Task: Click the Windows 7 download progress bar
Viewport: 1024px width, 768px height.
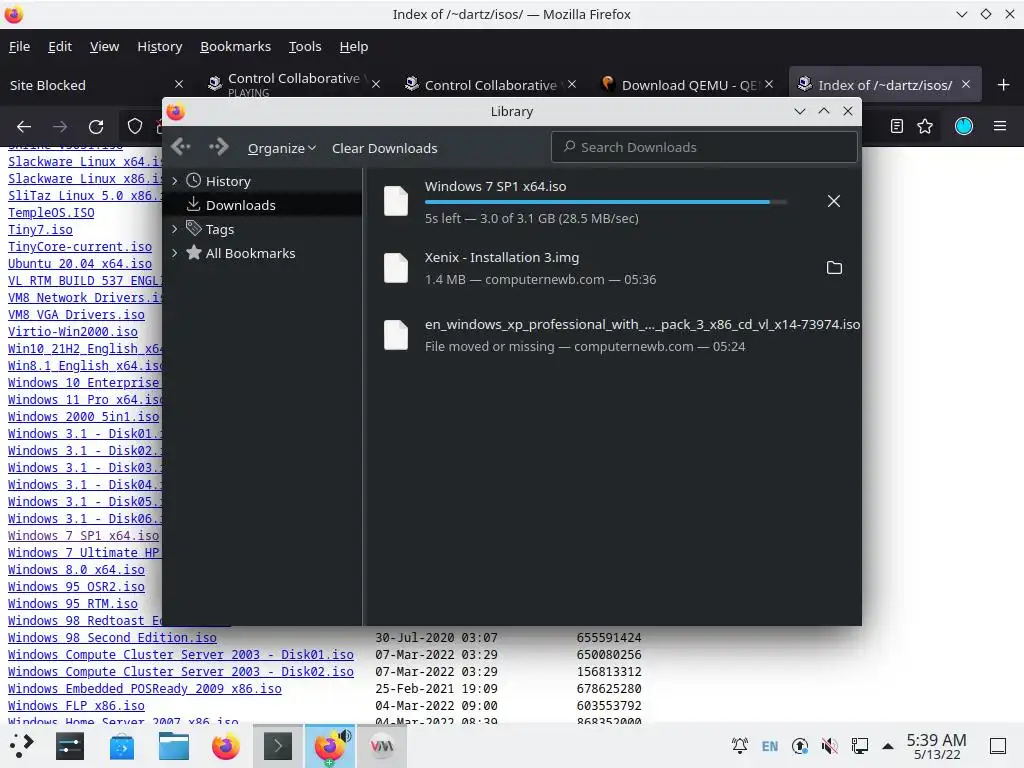Action: (605, 202)
